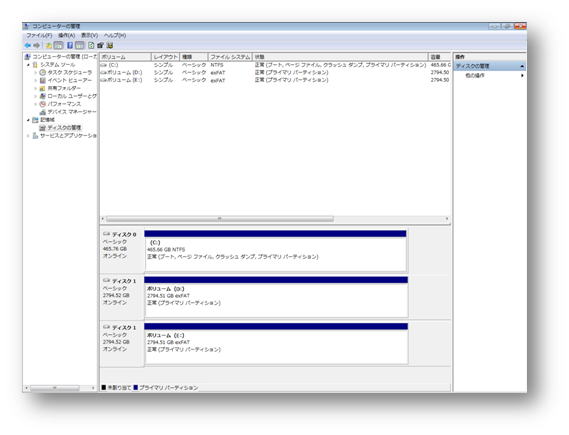This screenshot has height=435, width=569.
Task: Sort by the 状態 column header
Action: coord(340,57)
